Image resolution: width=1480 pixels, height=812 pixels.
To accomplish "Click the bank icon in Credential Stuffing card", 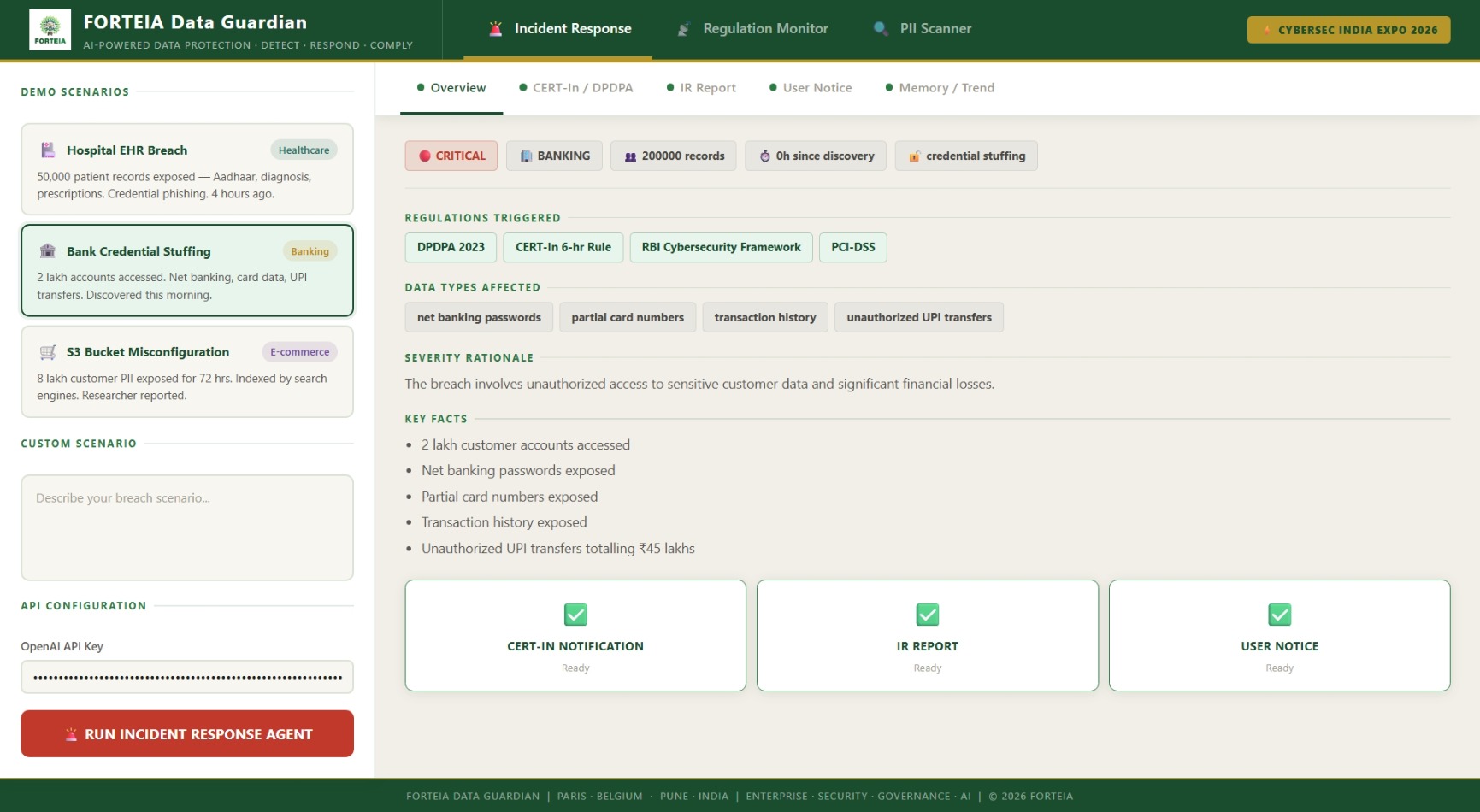I will tap(48, 251).
